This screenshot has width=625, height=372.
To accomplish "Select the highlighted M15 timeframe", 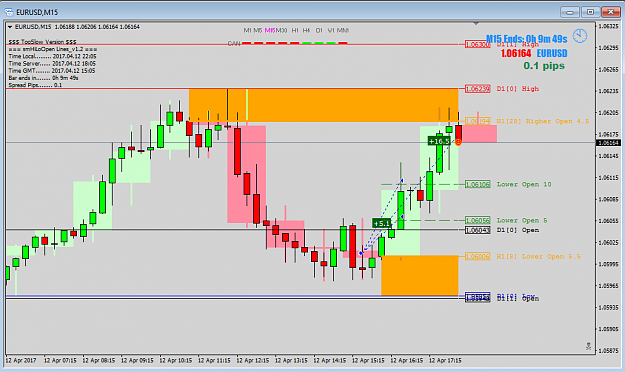I will [x=269, y=30].
